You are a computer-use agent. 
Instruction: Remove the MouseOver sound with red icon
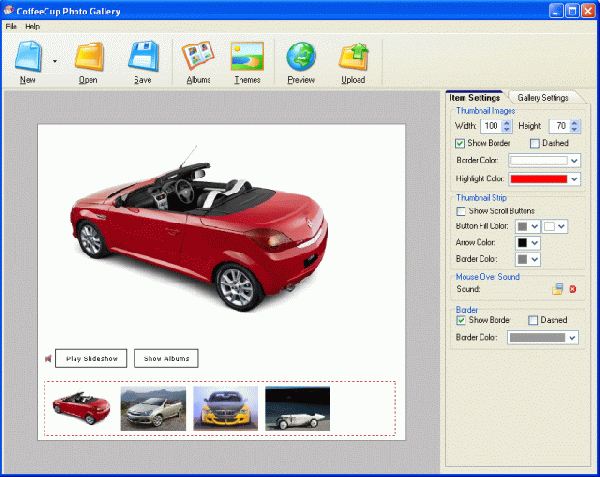[573, 289]
